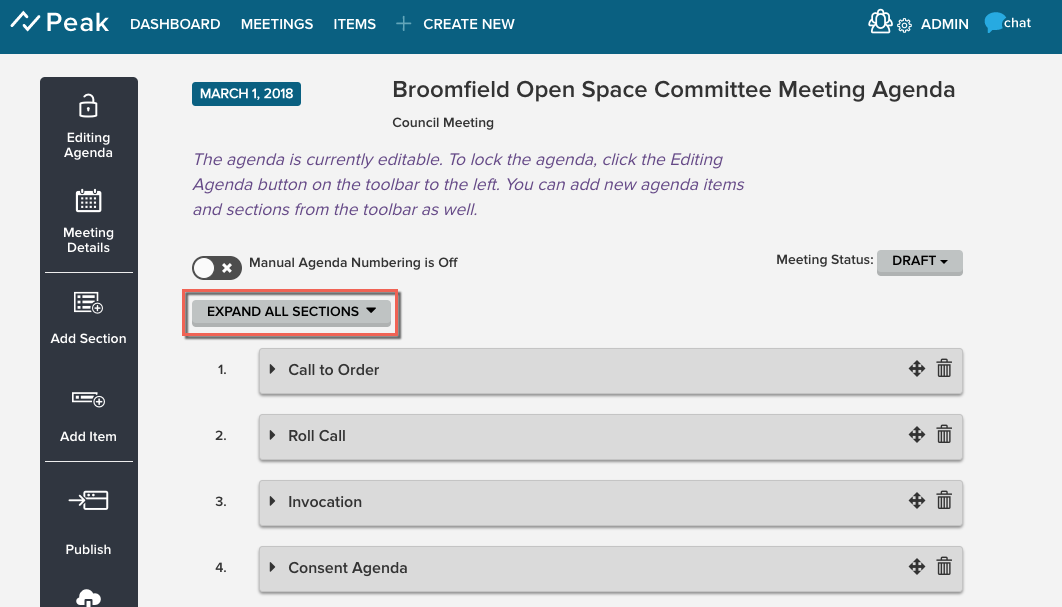Click the Add Section icon

coord(88,303)
